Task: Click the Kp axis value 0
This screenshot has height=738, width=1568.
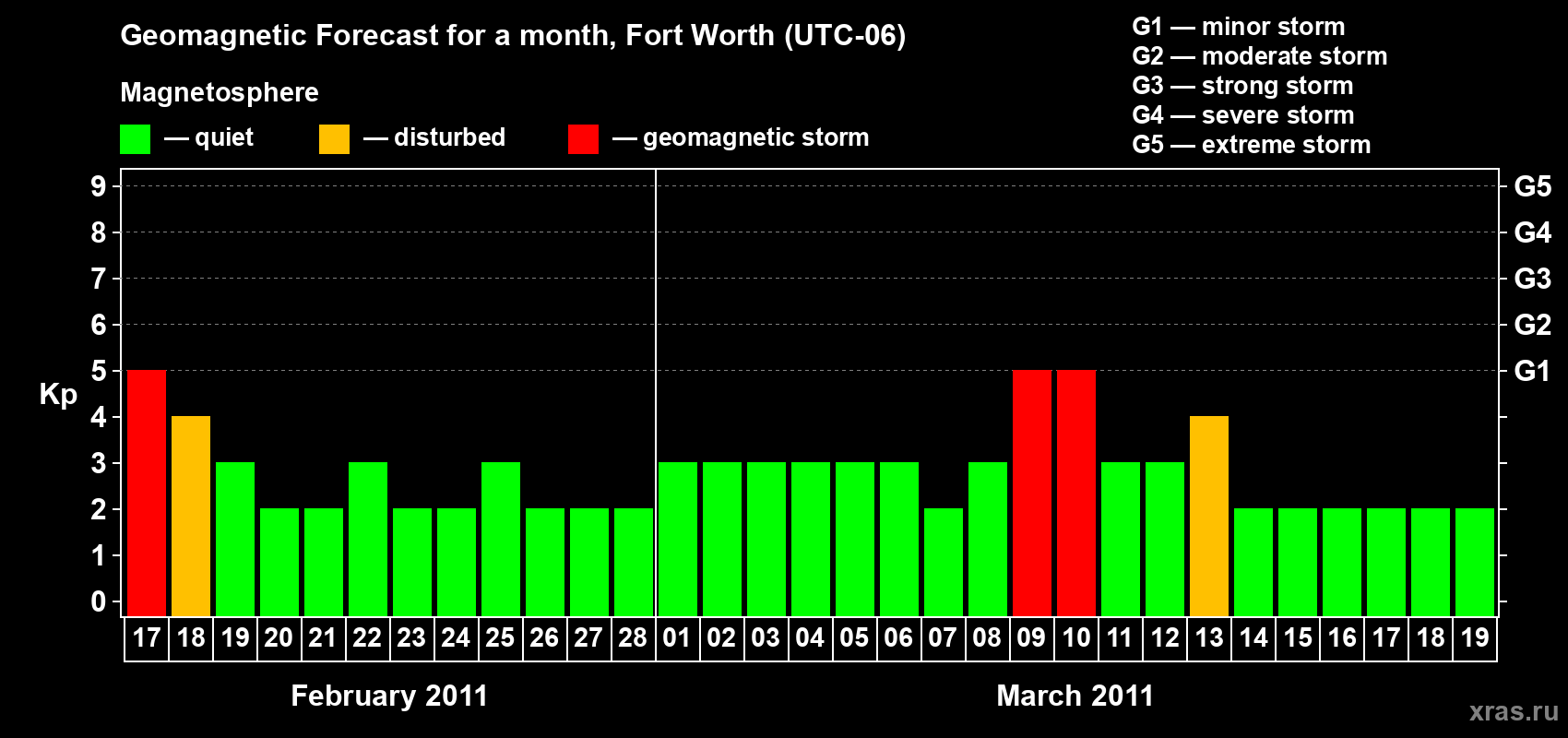Action: pos(99,601)
